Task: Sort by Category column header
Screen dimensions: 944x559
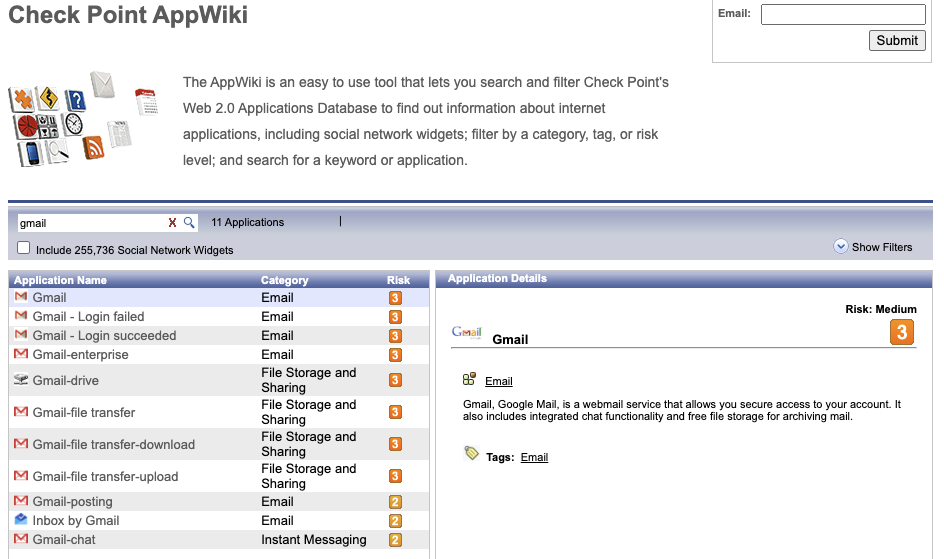Action: 284,280
